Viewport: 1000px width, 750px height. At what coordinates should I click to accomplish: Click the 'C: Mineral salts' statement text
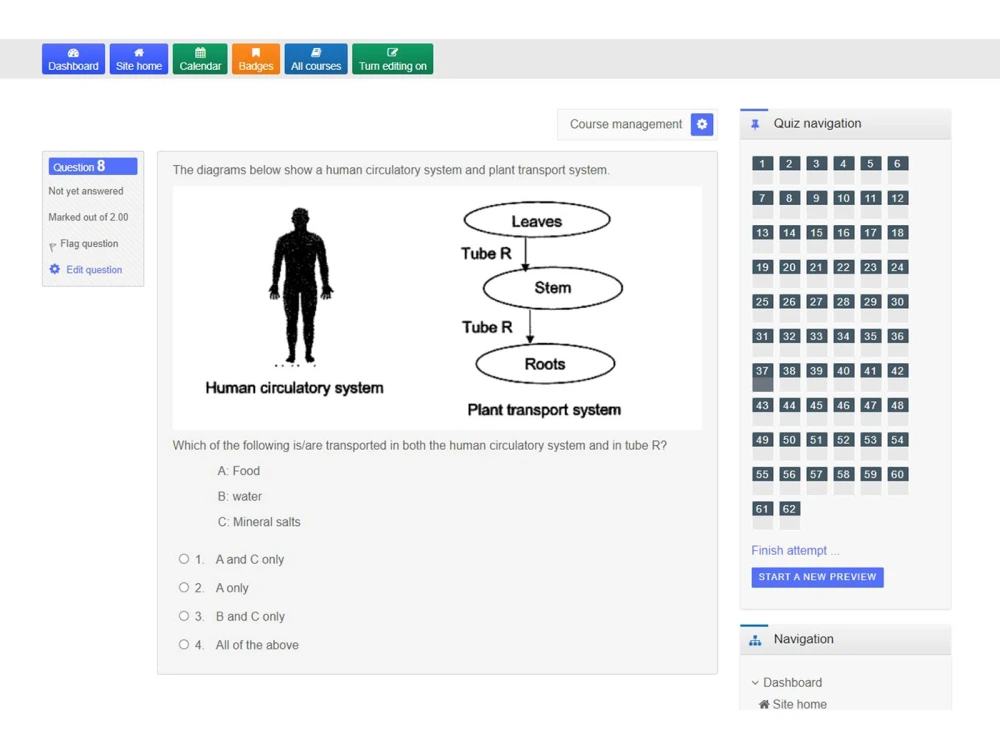(258, 522)
